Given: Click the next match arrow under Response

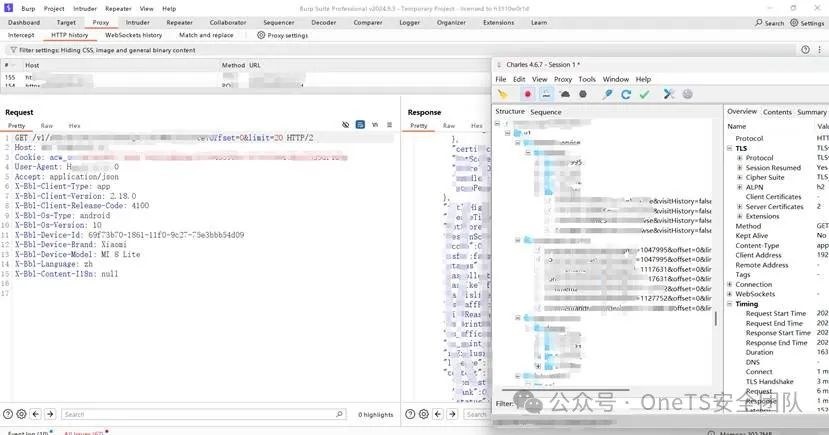Looking at the screenshot, I should [x=452, y=414].
